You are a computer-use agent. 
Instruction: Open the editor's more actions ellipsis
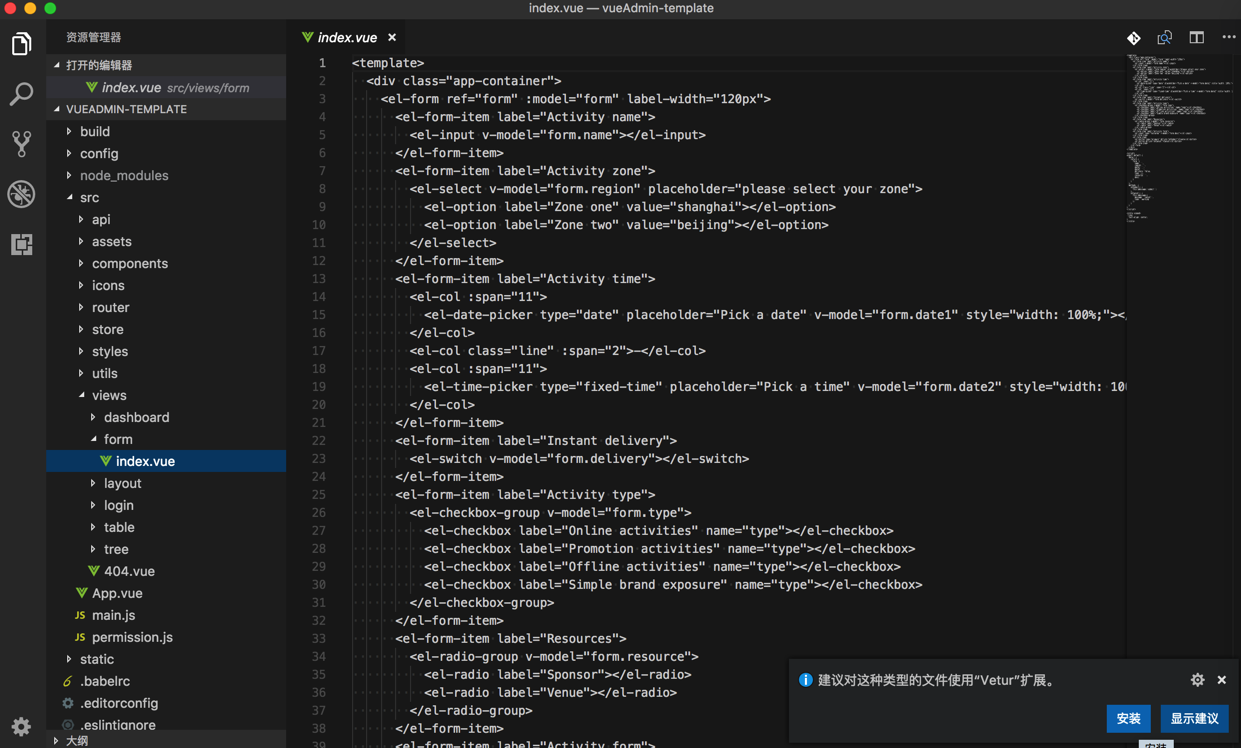[x=1229, y=38]
